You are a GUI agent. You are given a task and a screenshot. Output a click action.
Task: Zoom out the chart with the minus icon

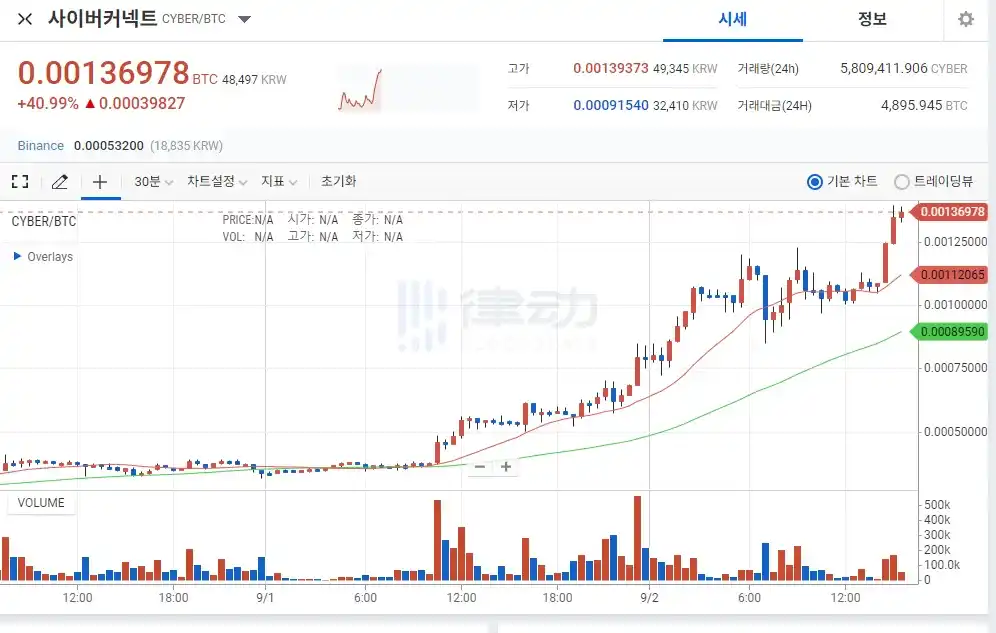(x=480, y=466)
